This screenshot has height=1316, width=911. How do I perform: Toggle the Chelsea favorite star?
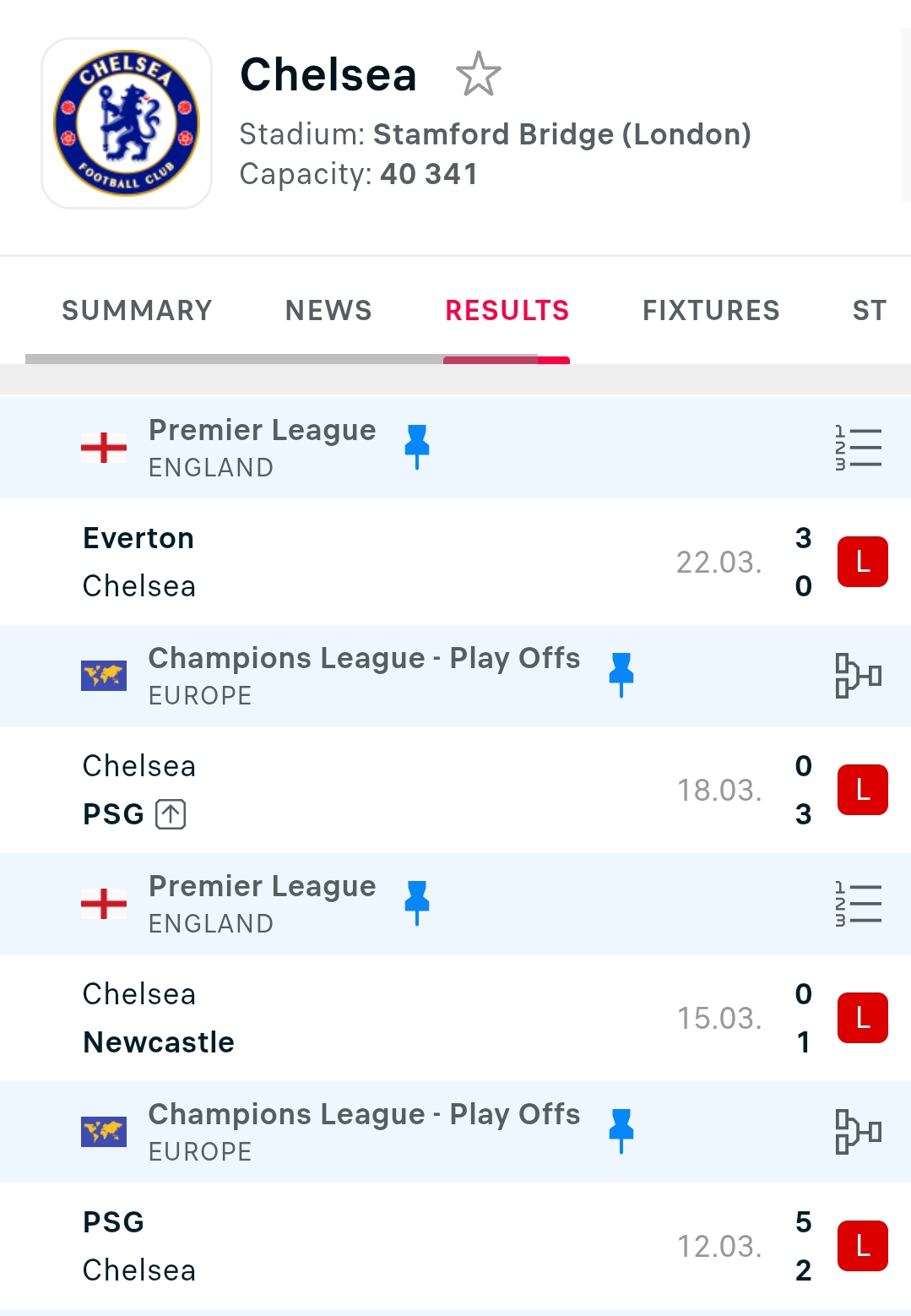coord(478,74)
